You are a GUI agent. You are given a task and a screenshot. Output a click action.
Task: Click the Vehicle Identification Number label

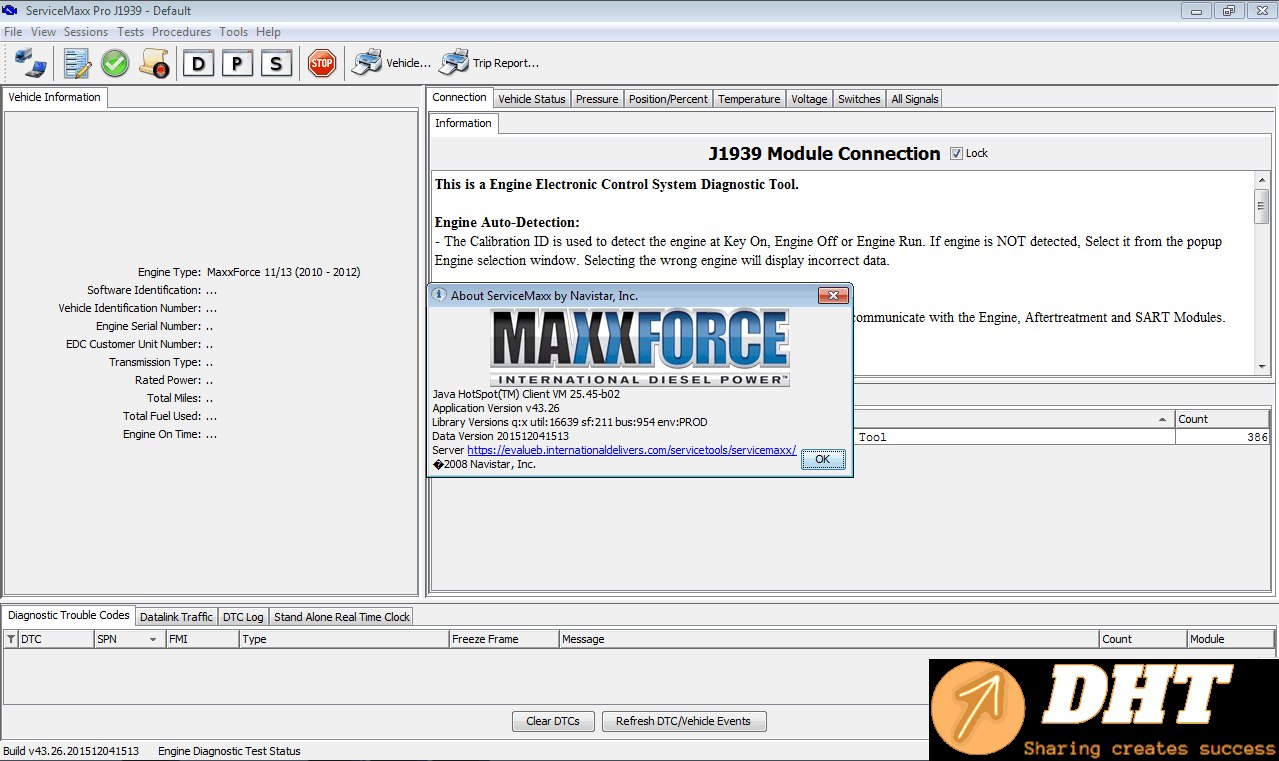(130, 308)
